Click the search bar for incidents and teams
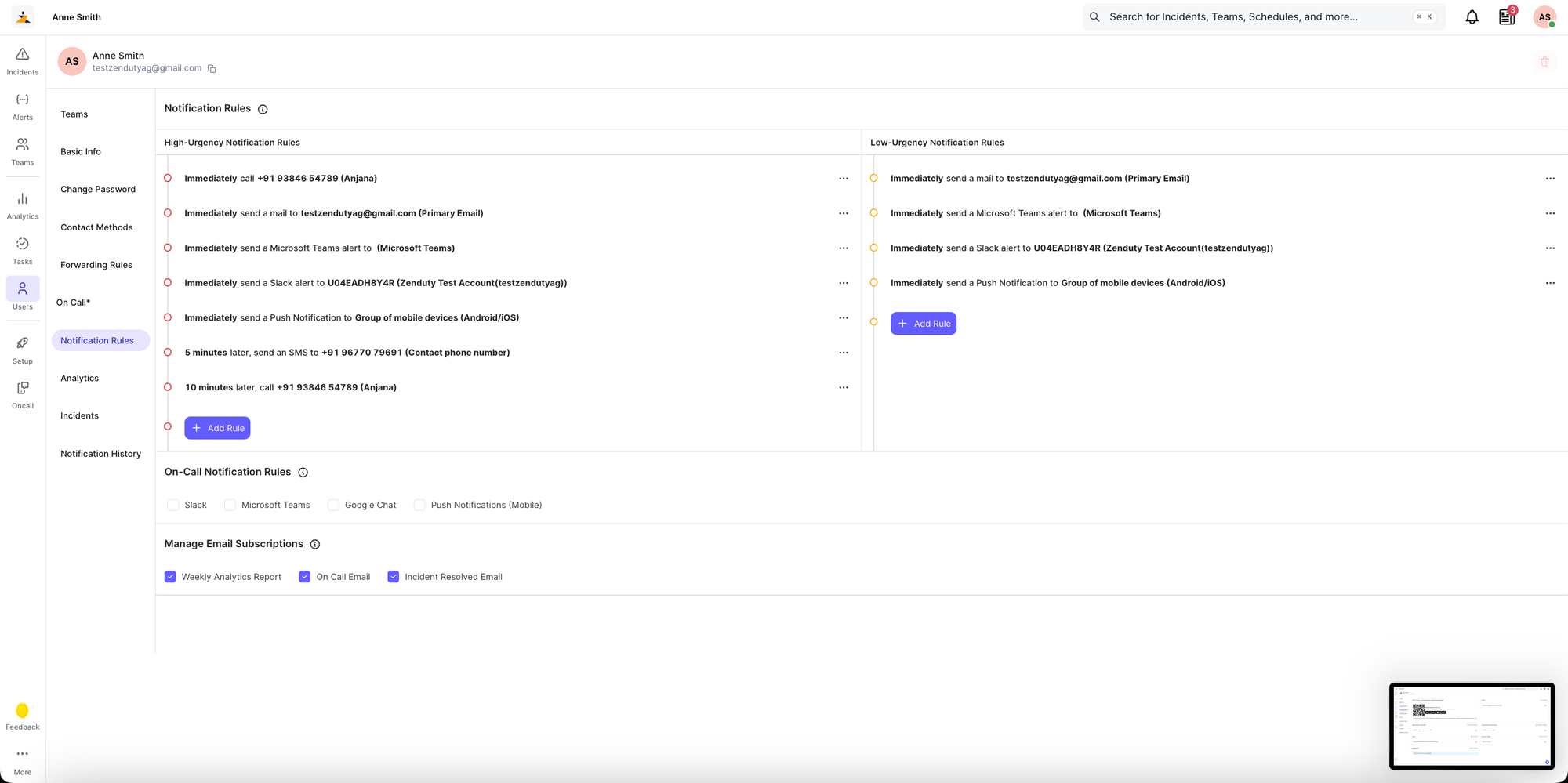This screenshot has width=1568, height=783. (x=1264, y=16)
